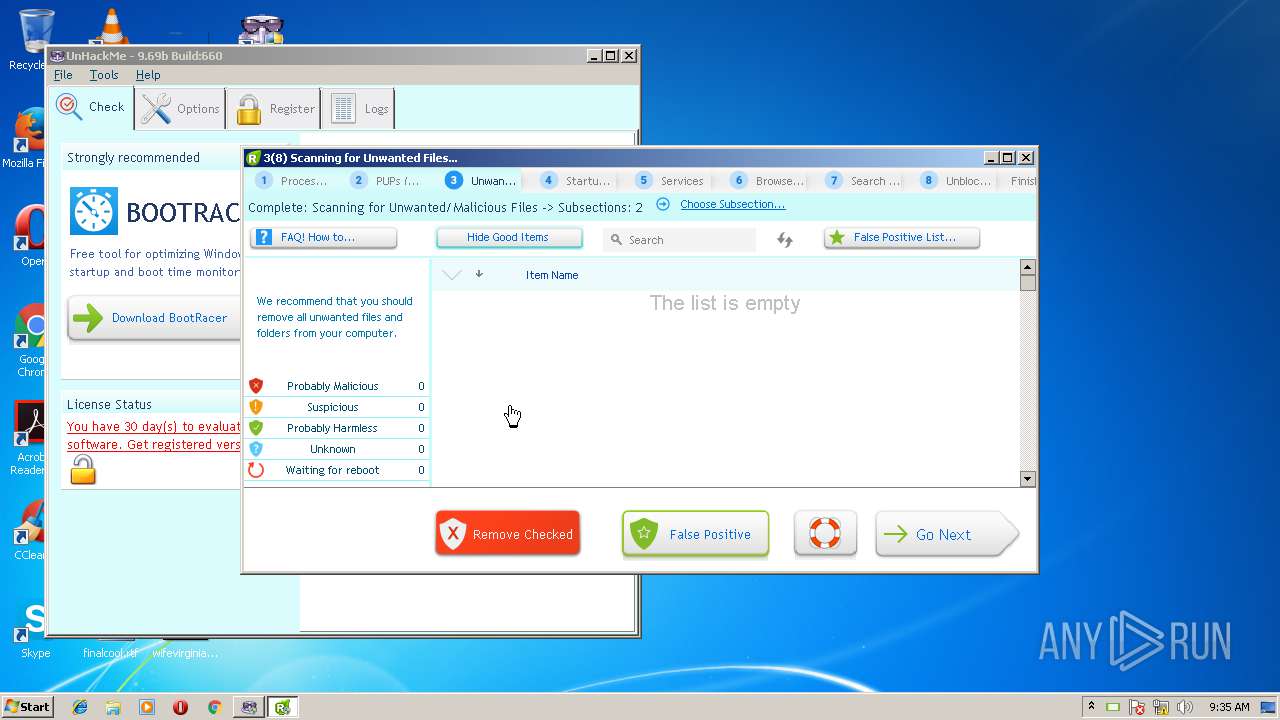The height and width of the screenshot is (720, 1280).
Task: Toggle the check-all chevron in list header
Action: click(x=452, y=275)
